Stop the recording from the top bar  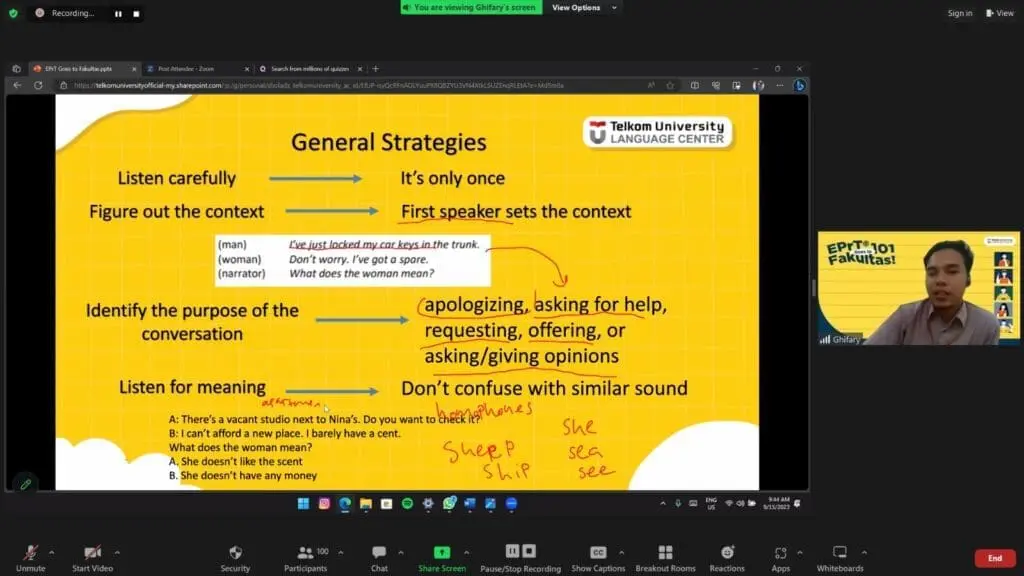136,14
